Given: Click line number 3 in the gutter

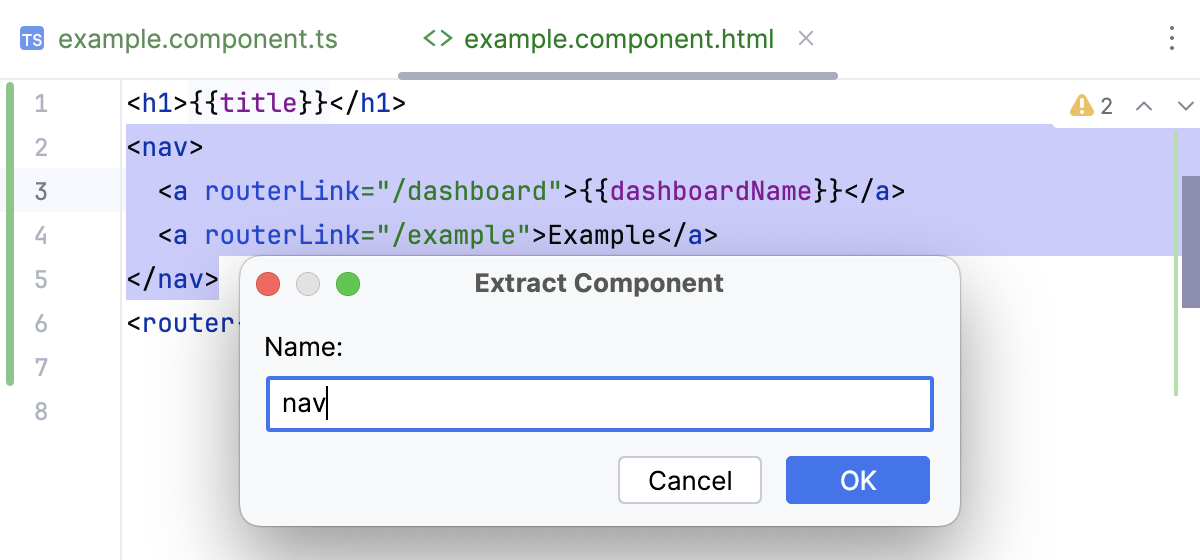Looking at the screenshot, I should pyautogui.click(x=41, y=191).
